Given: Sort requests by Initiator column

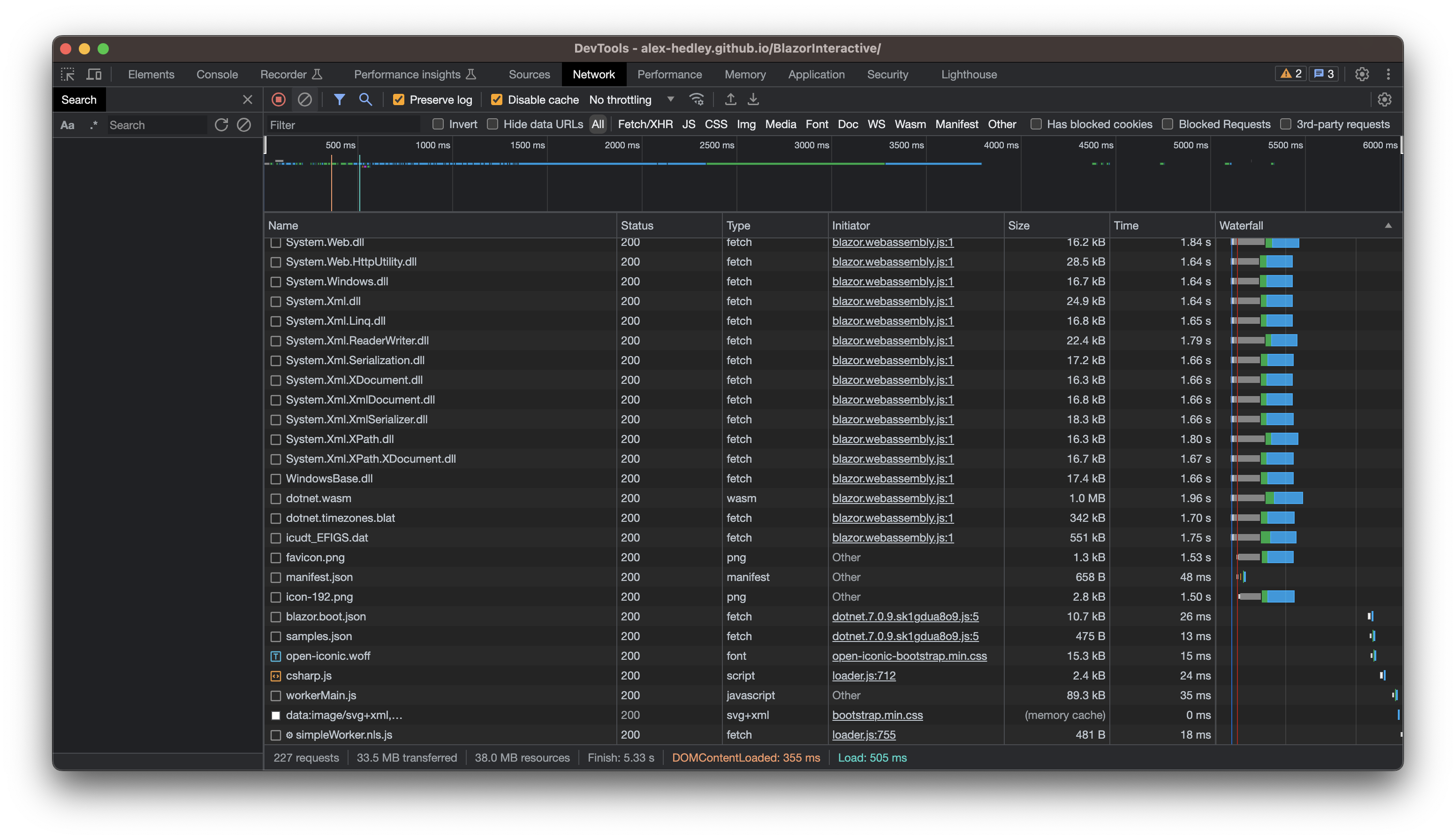Looking at the screenshot, I should [x=916, y=226].
